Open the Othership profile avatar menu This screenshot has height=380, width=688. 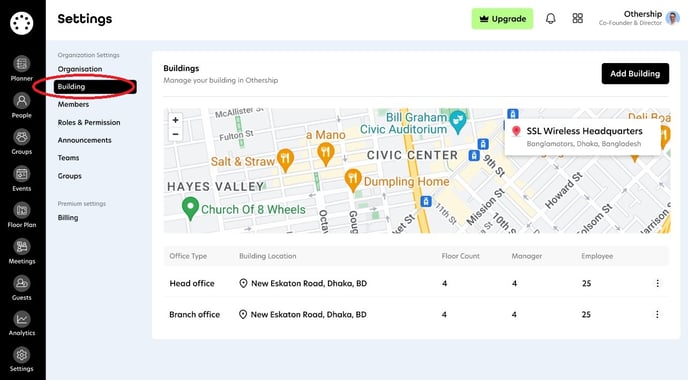coord(672,18)
